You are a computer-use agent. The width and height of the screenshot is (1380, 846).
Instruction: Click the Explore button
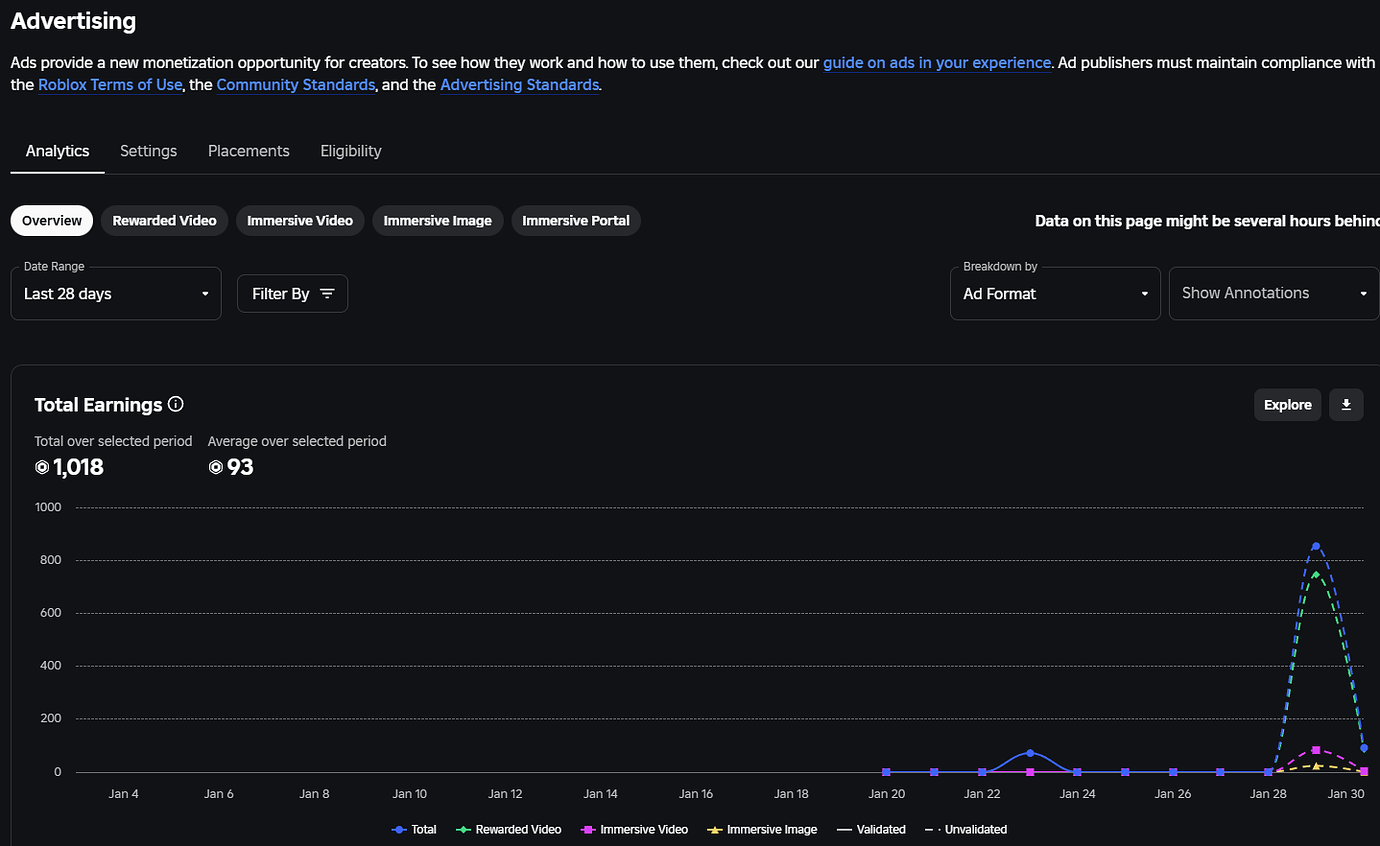coord(1287,404)
